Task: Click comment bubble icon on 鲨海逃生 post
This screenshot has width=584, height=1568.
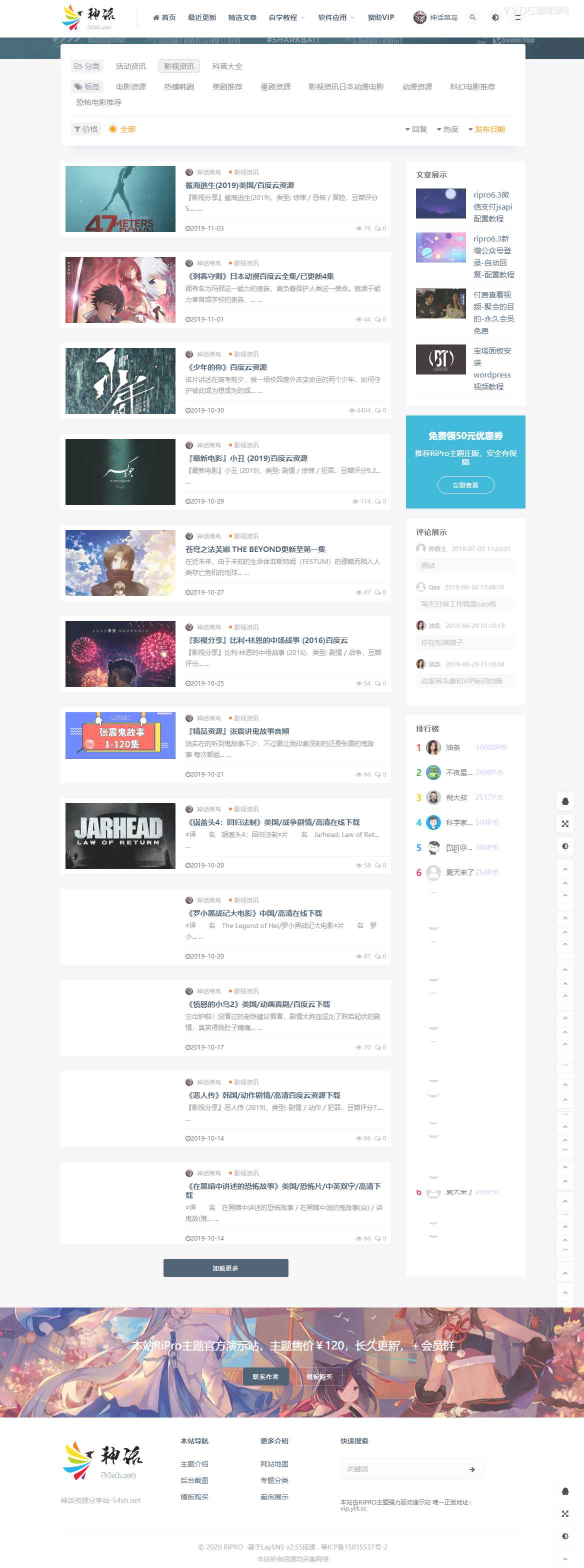Action: point(378,228)
